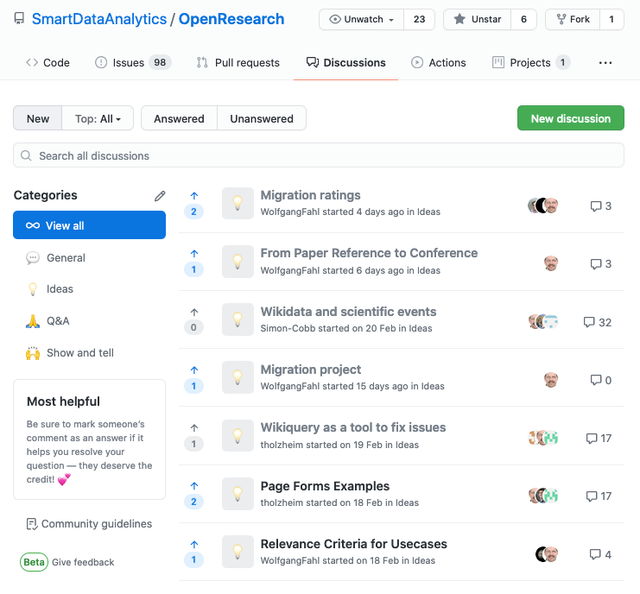640x594 pixels.
Task: Open the comments count of Migration ratings
Action: (x=601, y=206)
